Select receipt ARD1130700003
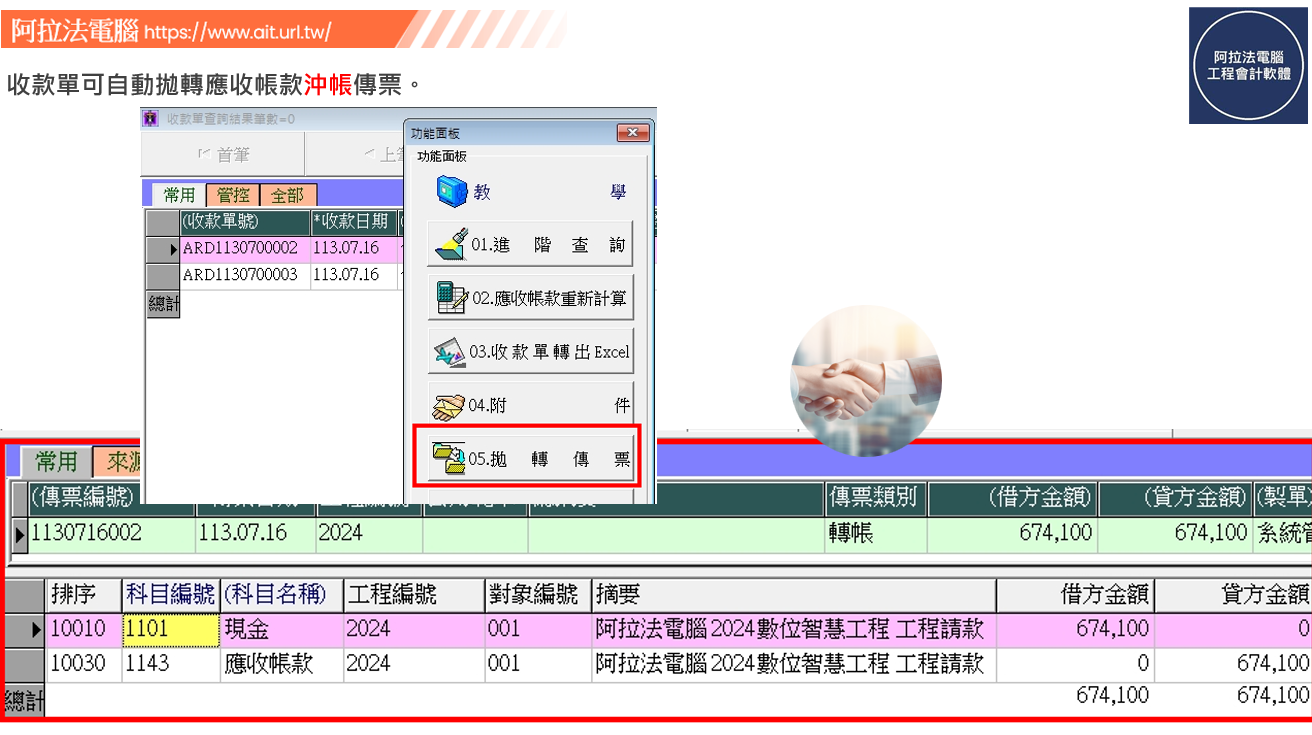The image size is (1312, 735). point(240,275)
